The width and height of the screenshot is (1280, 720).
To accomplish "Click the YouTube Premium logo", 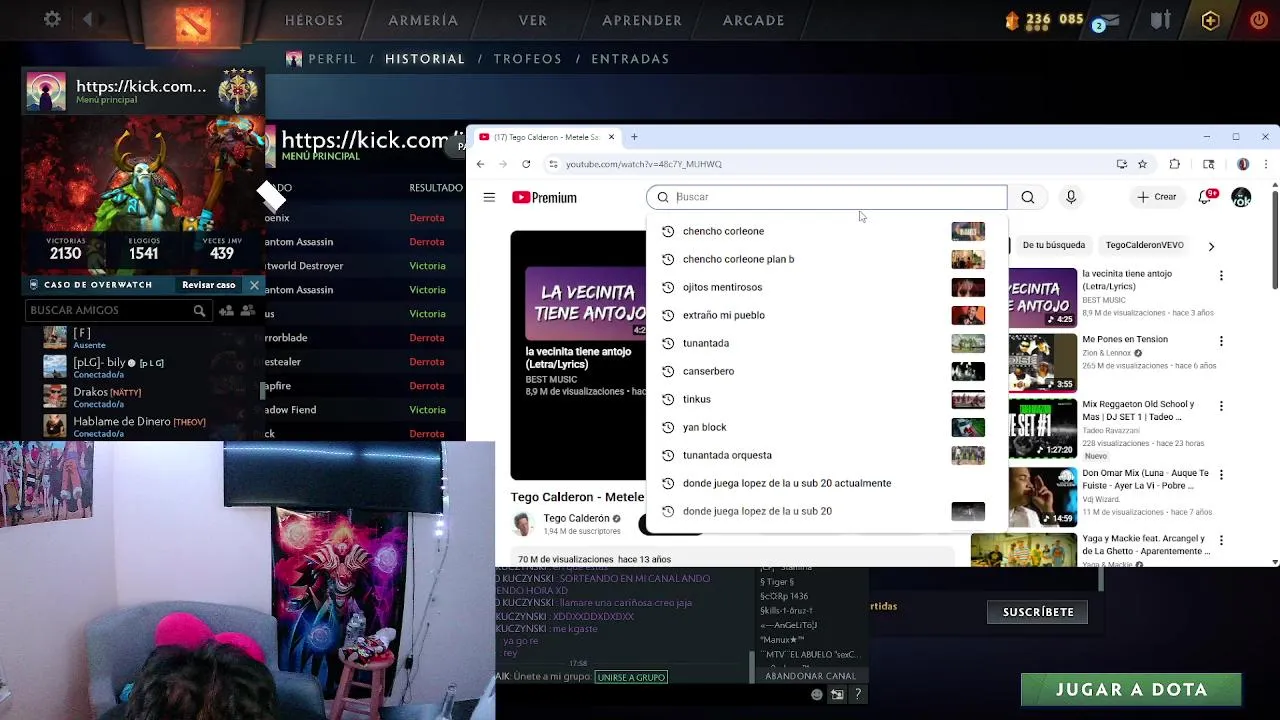I will (x=544, y=198).
